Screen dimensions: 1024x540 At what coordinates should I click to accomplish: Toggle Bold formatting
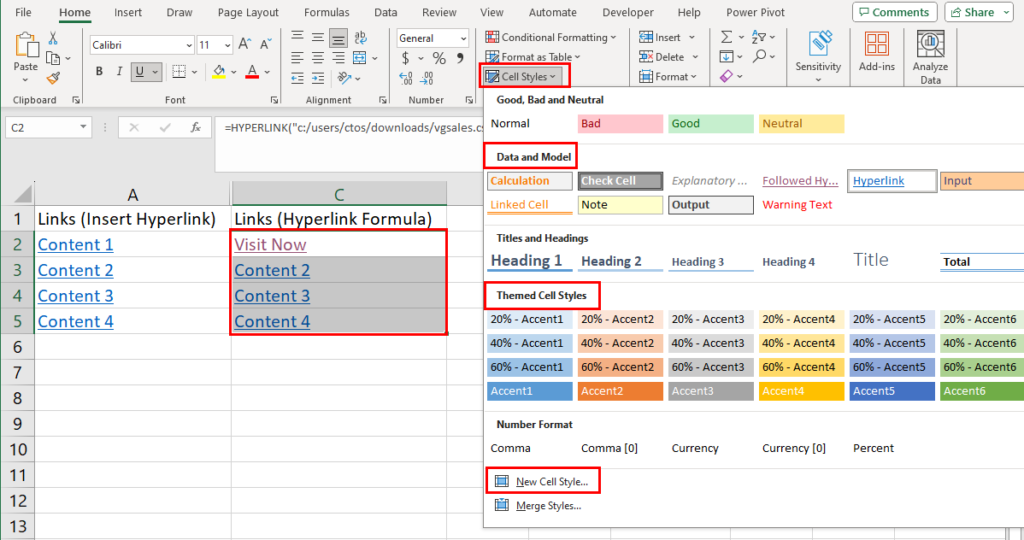[x=99, y=71]
